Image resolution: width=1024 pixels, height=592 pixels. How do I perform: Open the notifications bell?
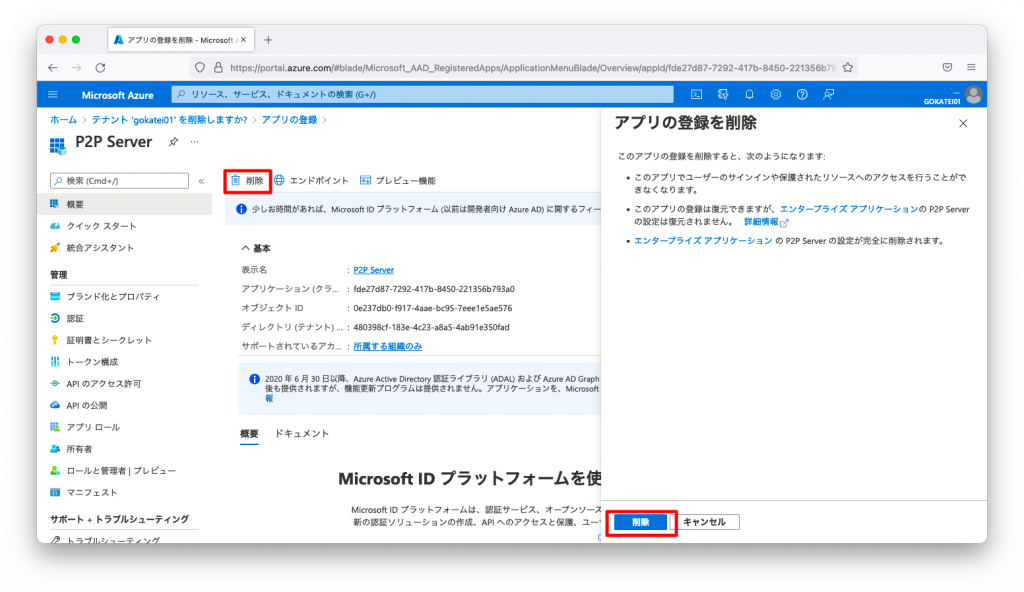(x=750, y=94)
